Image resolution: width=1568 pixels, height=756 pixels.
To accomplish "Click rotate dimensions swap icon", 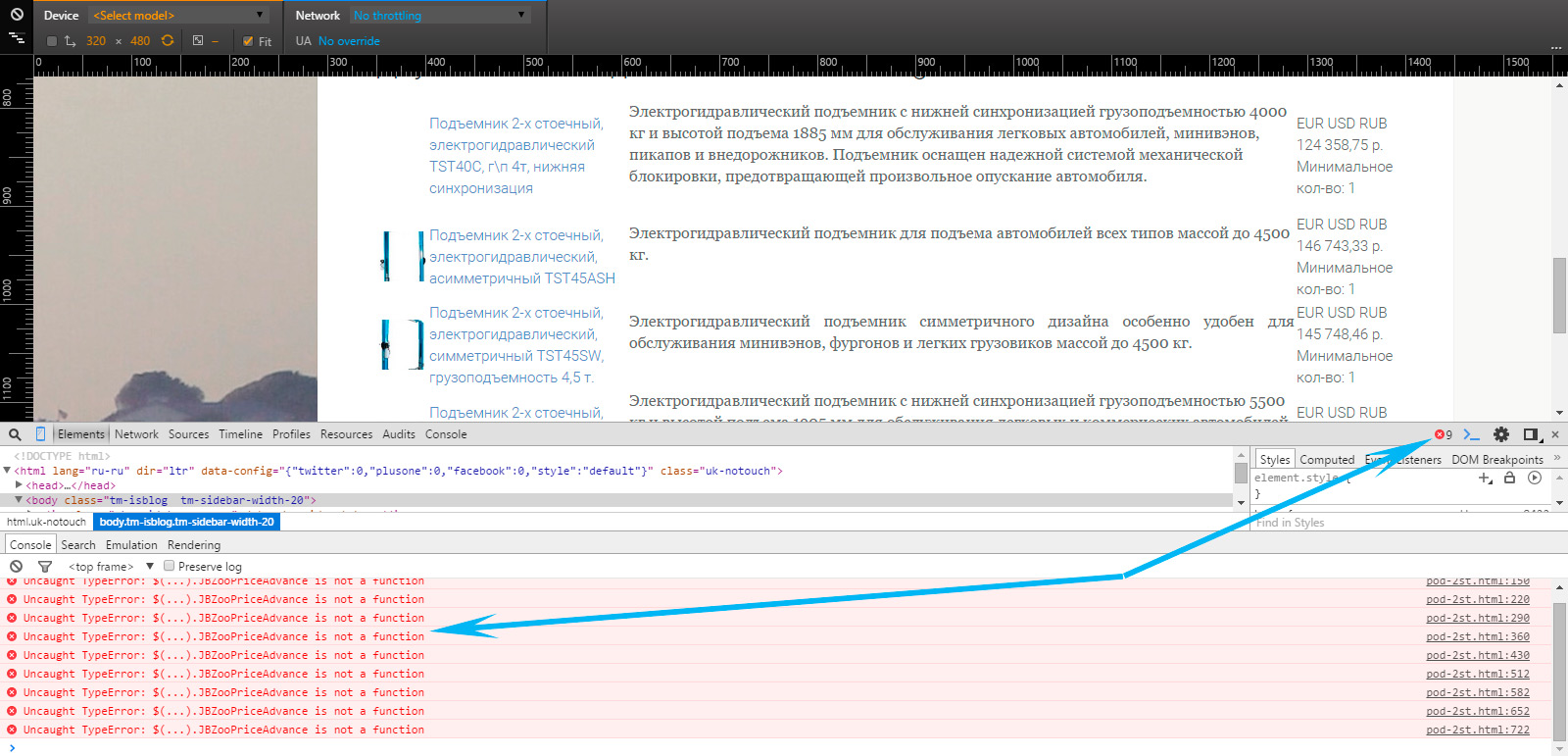I will [x=168, y=41].
